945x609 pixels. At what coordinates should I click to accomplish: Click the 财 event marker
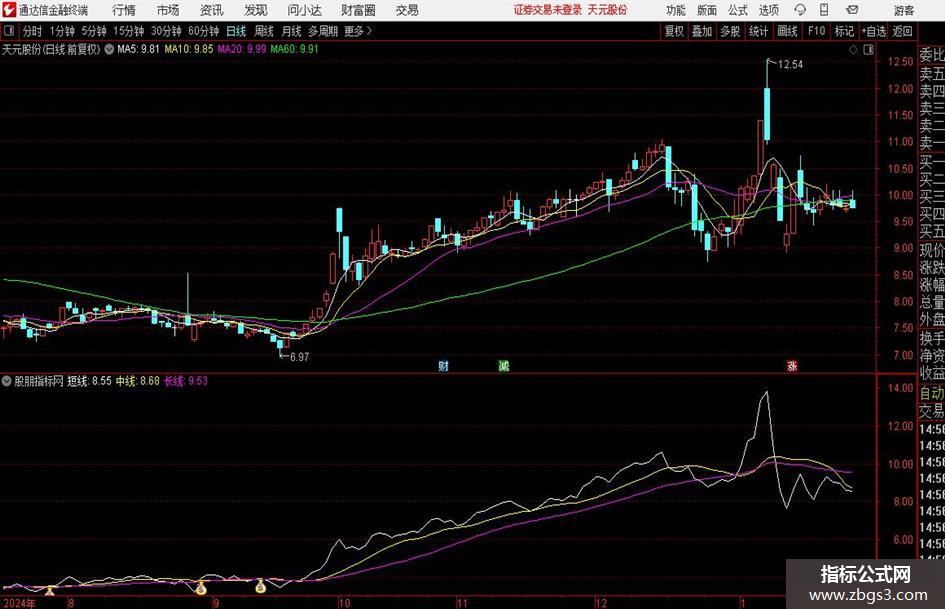pos(444,365)
